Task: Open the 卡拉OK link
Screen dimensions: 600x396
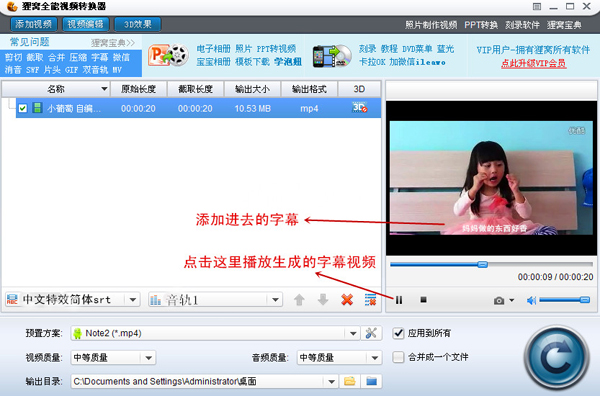Action: coord(372,62)
